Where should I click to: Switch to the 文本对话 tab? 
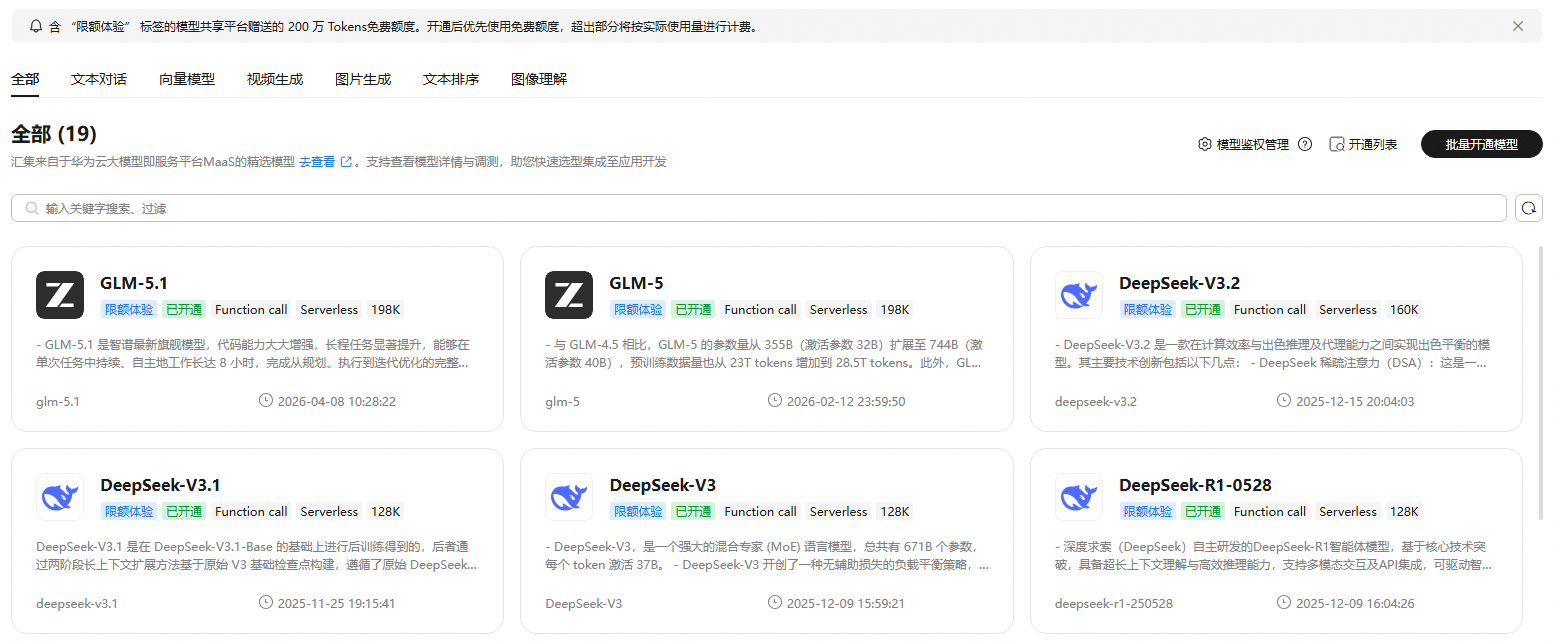[x=99, y=79]
